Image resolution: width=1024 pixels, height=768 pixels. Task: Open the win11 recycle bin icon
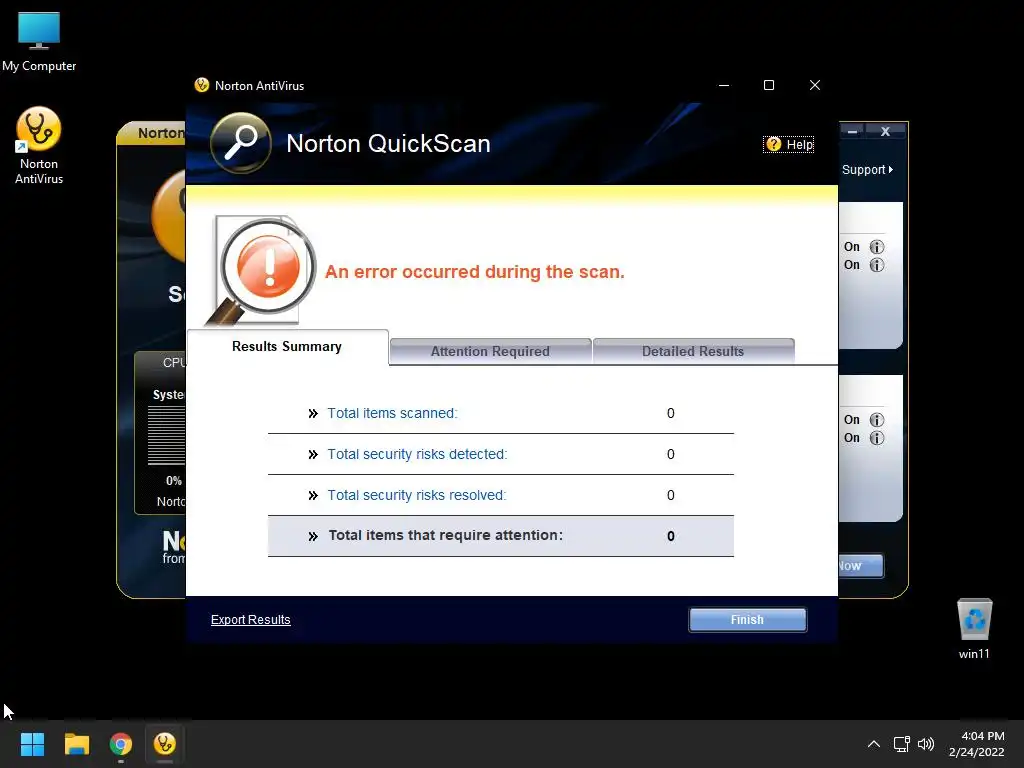(974, 628)
